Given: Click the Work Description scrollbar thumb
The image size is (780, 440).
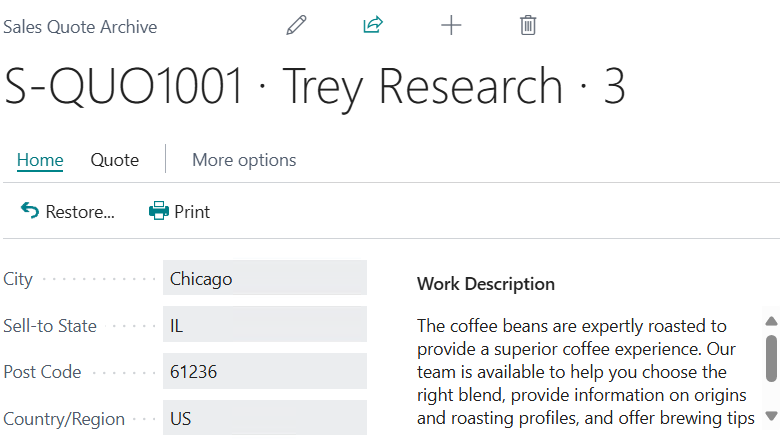Looking at the screenshot, I should point(771,358).
